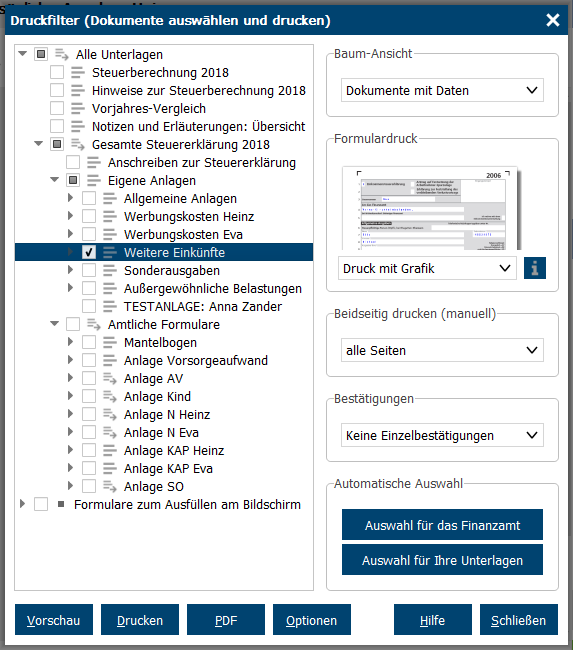Viewport: 573px width, 650px height.
Task: Click the document icon of TESTANLAGE: Anna Zander
Action: (110, 306)
